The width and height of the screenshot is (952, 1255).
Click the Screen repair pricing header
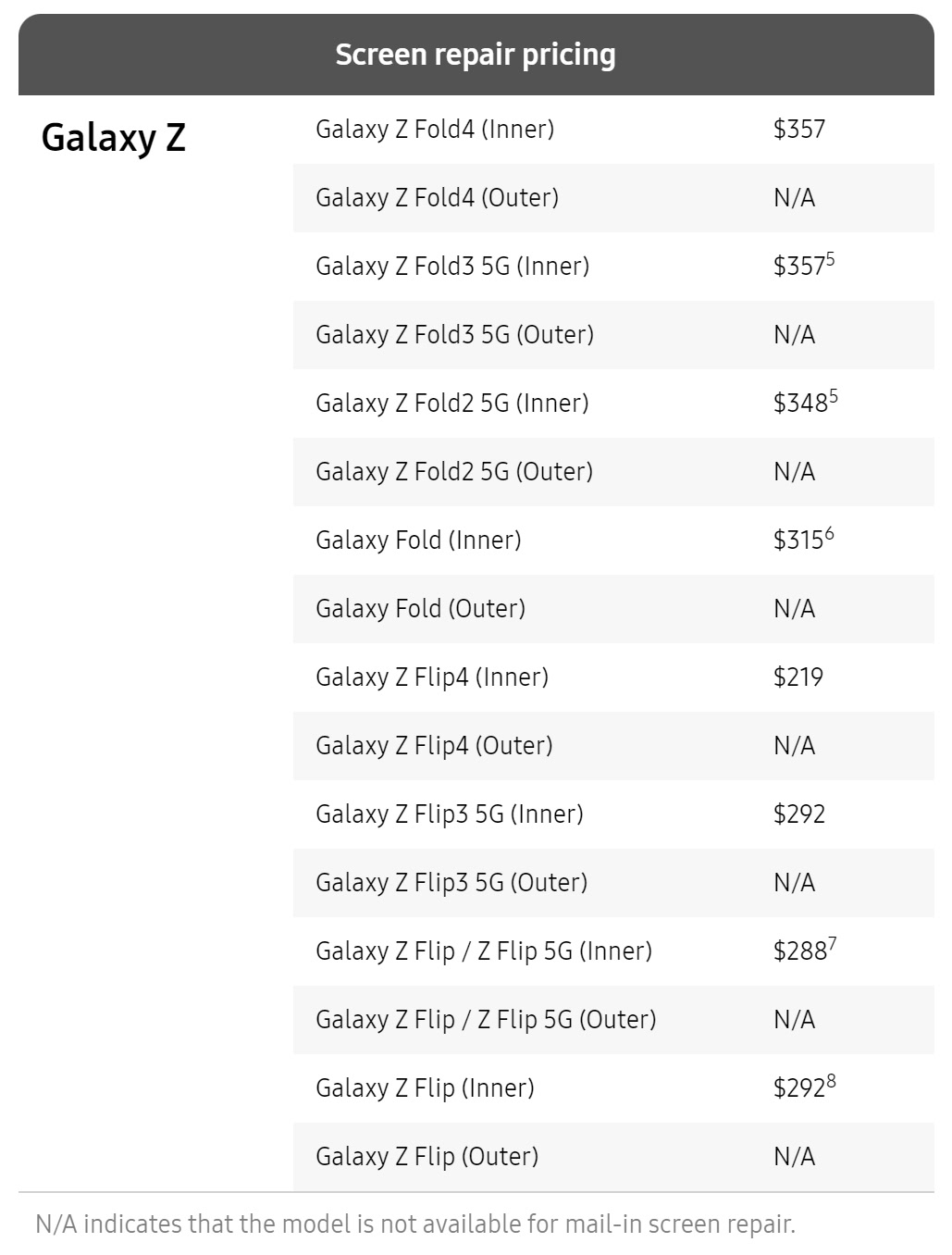(476, 55)
